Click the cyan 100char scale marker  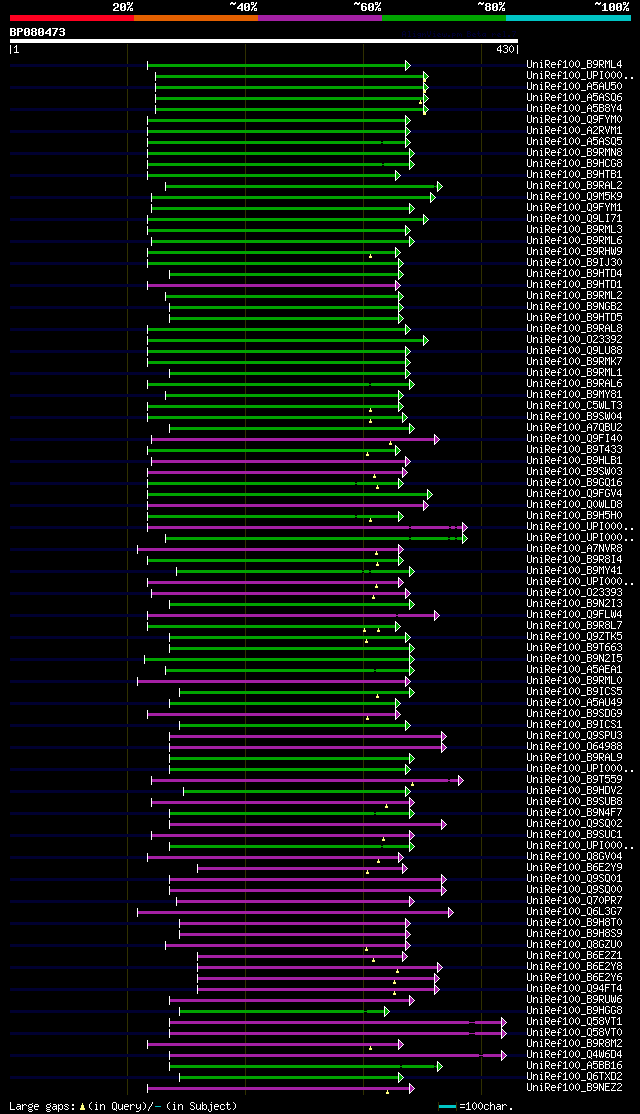pos(447,1106)
